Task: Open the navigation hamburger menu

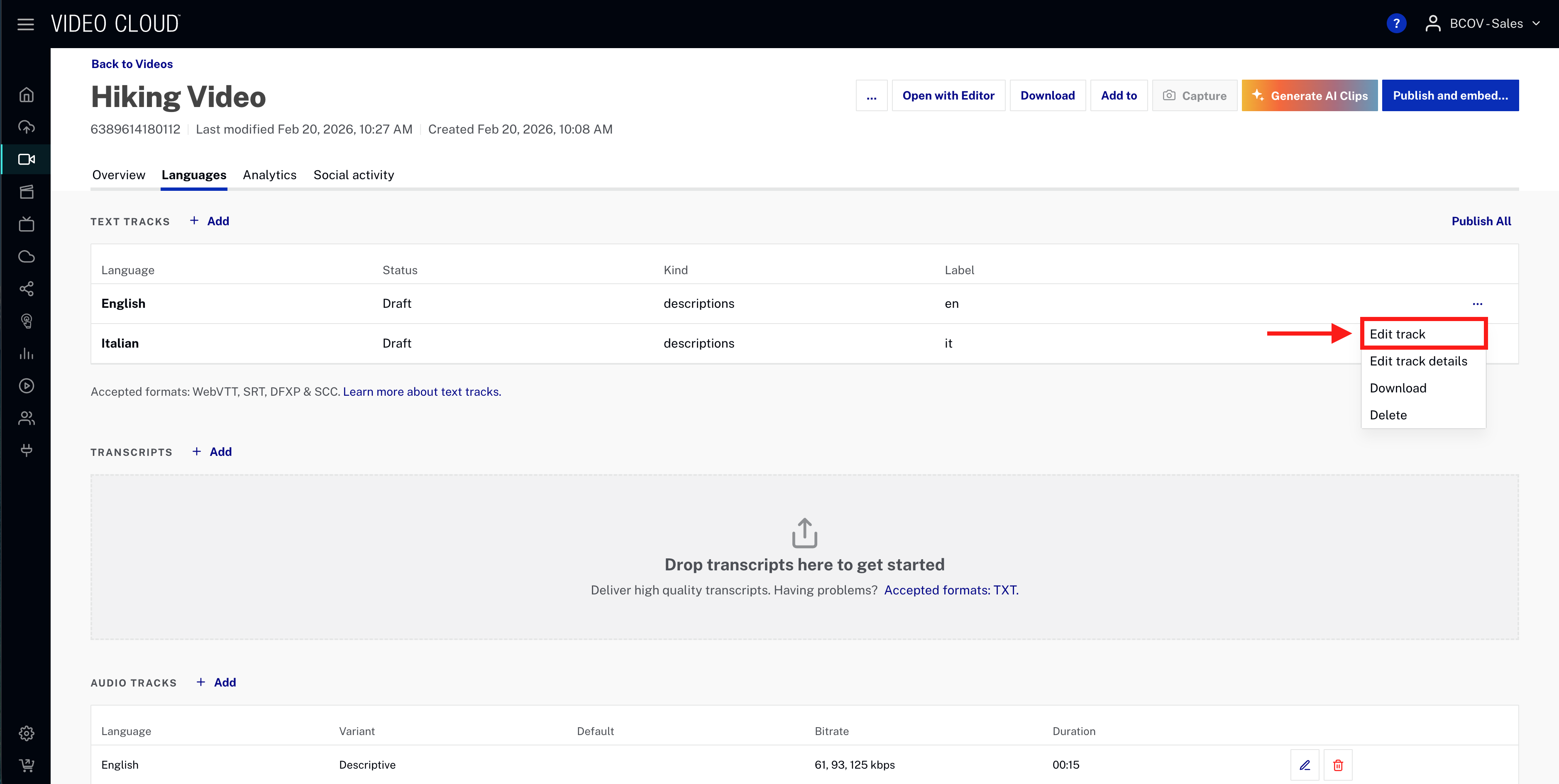Action: pos(25,24)
